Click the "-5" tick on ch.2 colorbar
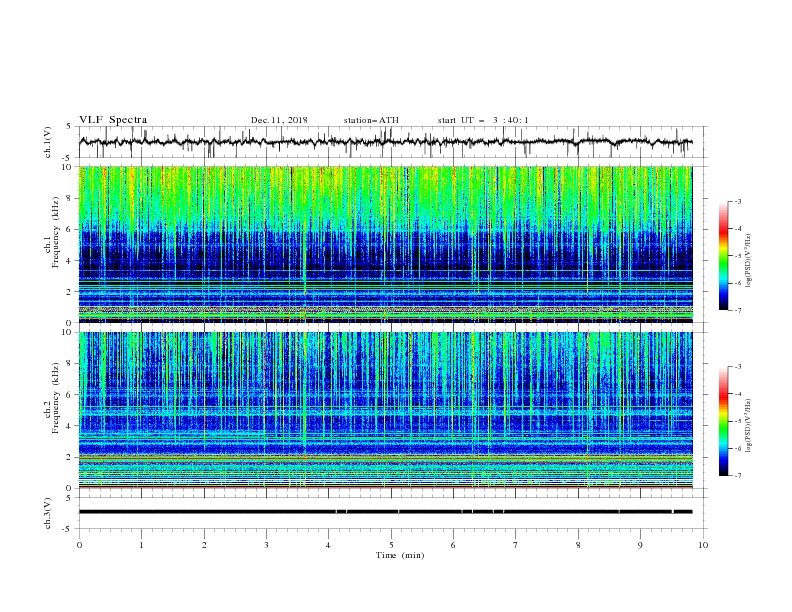792x612 pixels. tap(738, 421)
